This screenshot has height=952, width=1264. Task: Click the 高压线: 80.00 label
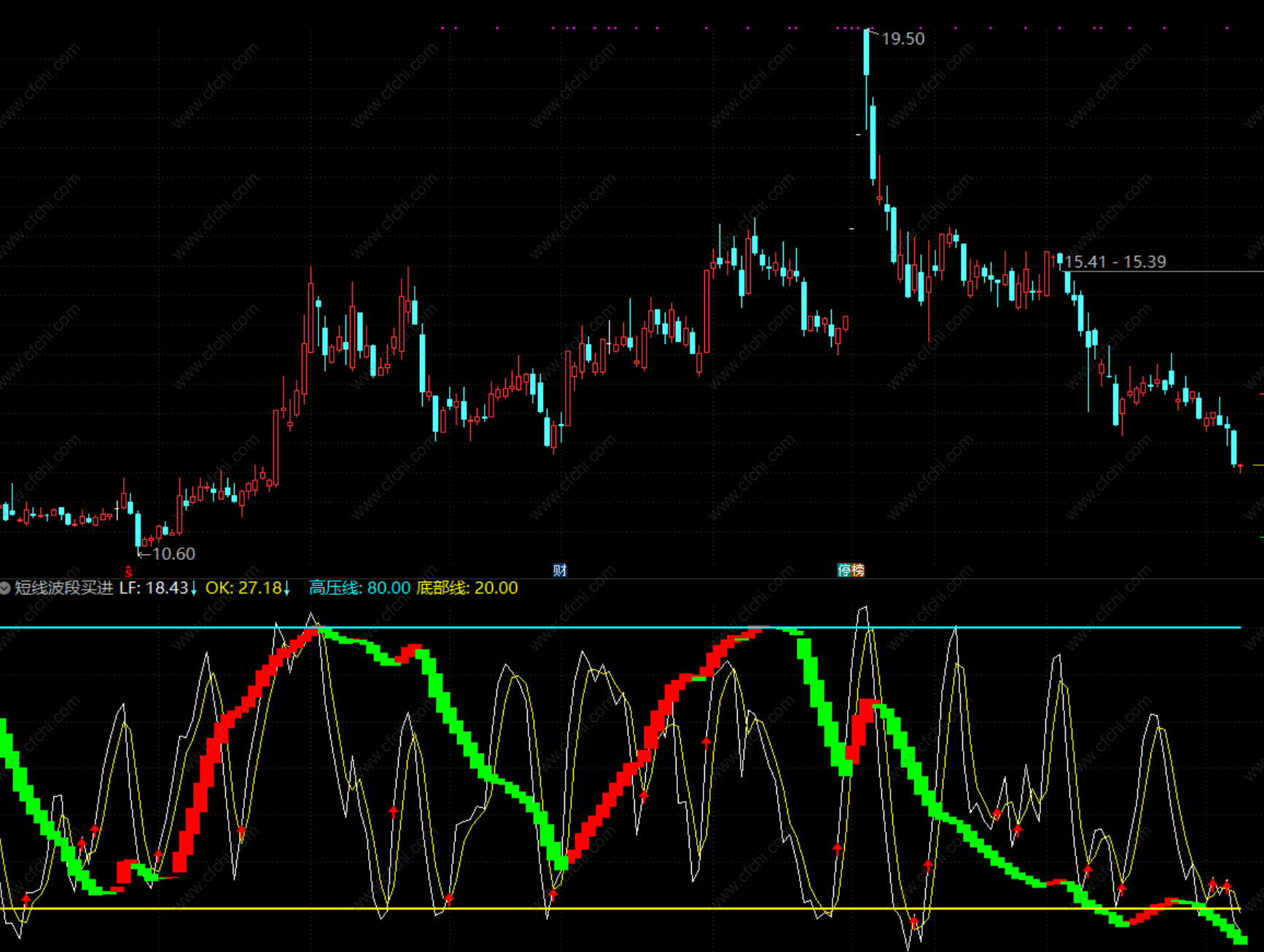pyautogui.click(x=360, y=588)
